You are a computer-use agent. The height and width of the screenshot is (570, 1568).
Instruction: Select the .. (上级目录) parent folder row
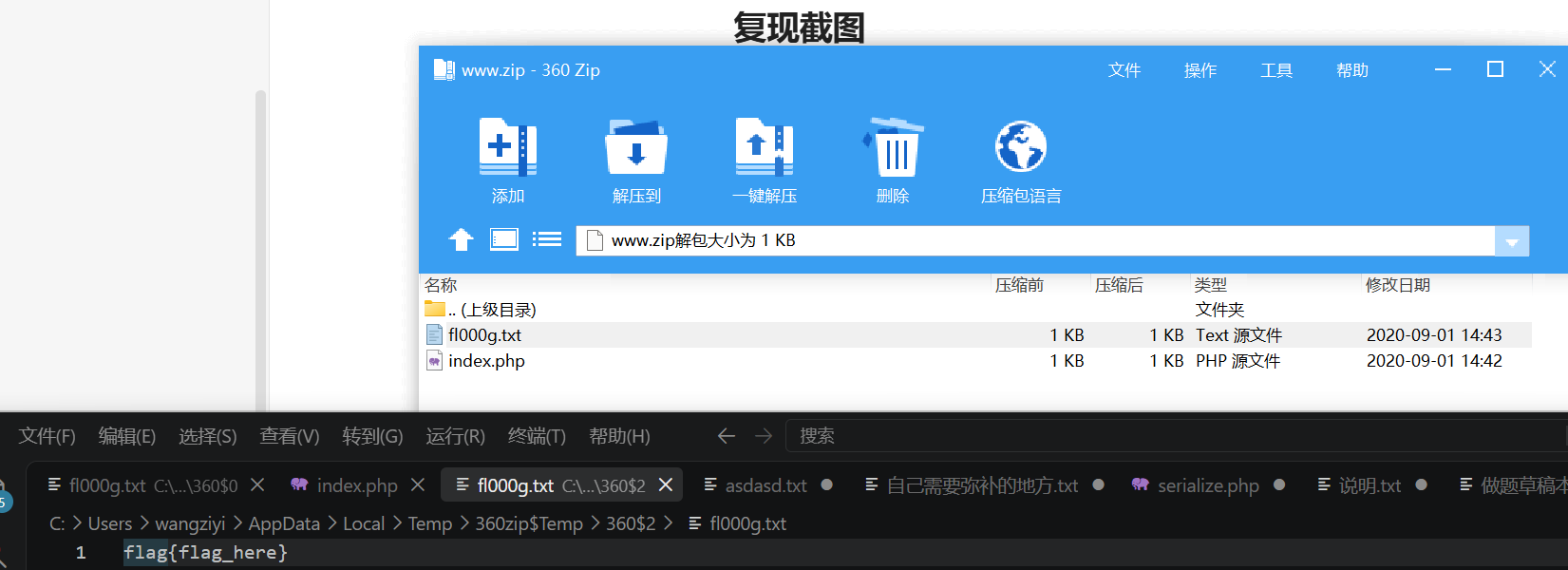[x=975, y=310]
